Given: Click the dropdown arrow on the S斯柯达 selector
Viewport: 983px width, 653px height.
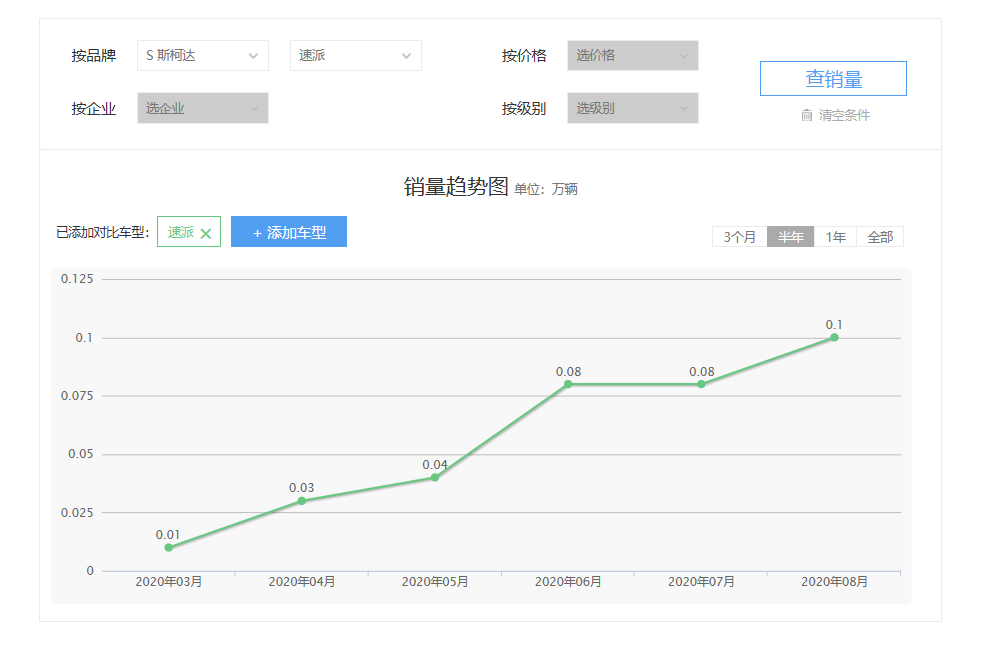Looking at the screenshot, I should pos(255,56).
